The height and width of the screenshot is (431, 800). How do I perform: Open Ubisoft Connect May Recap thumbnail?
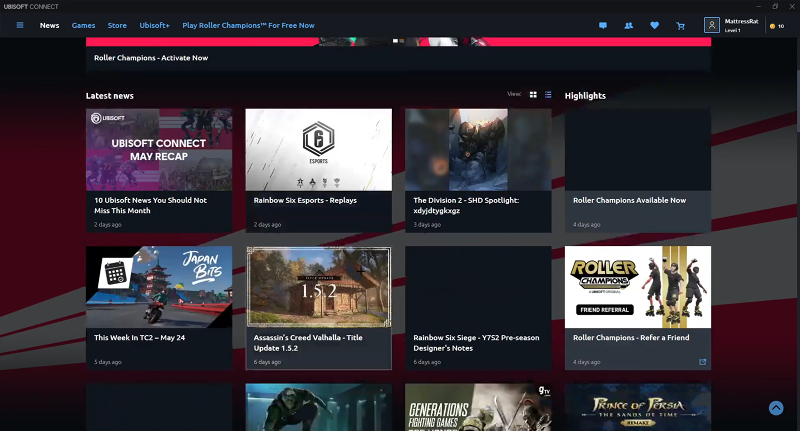(159, 149)
